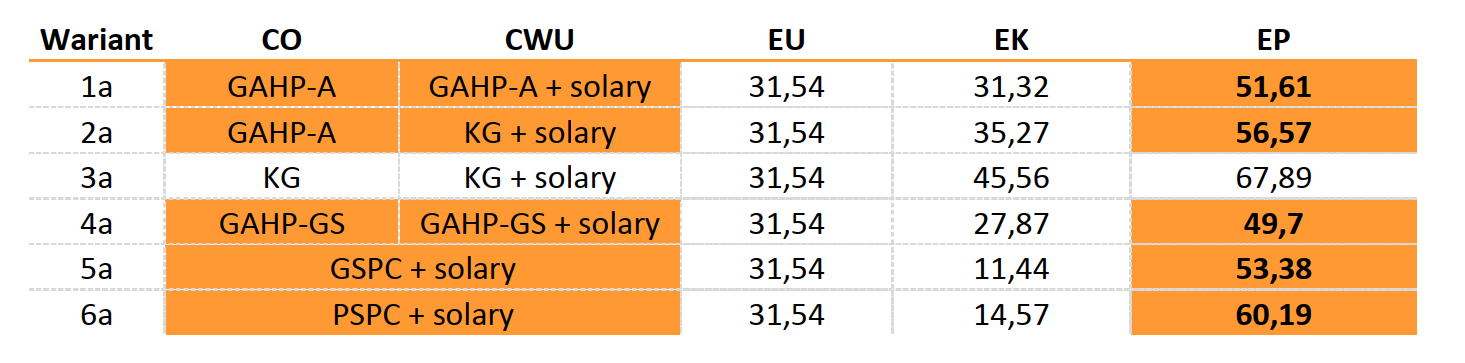Click the EP value 67,89
Screen dimensions: 1465x363
pyautogui.click(x=1274, y=178)
